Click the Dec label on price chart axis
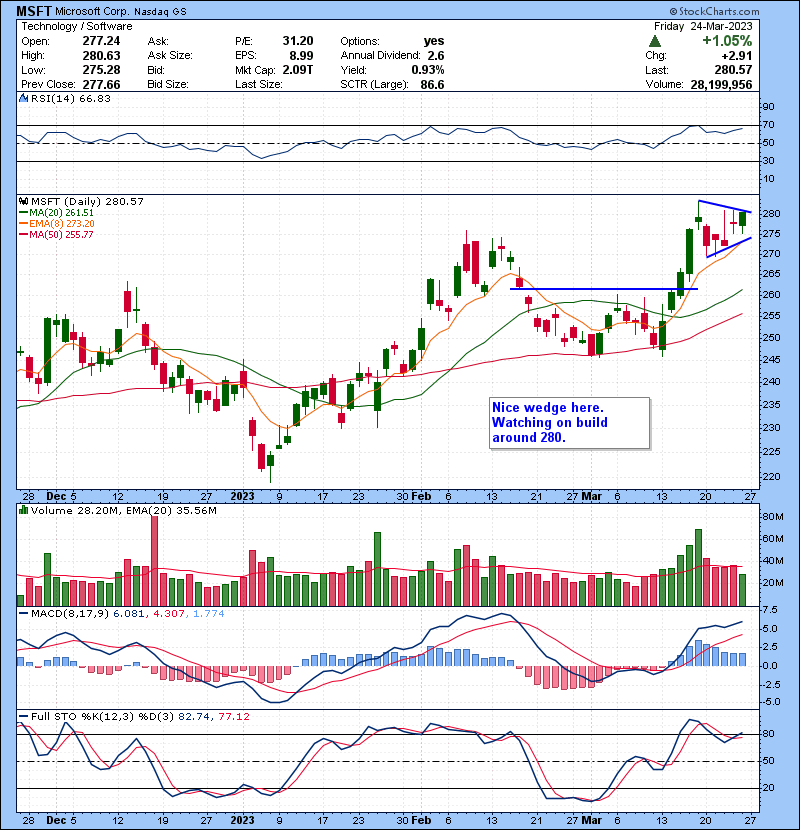Screen dimensions: 800x830 tap(56, 497)
